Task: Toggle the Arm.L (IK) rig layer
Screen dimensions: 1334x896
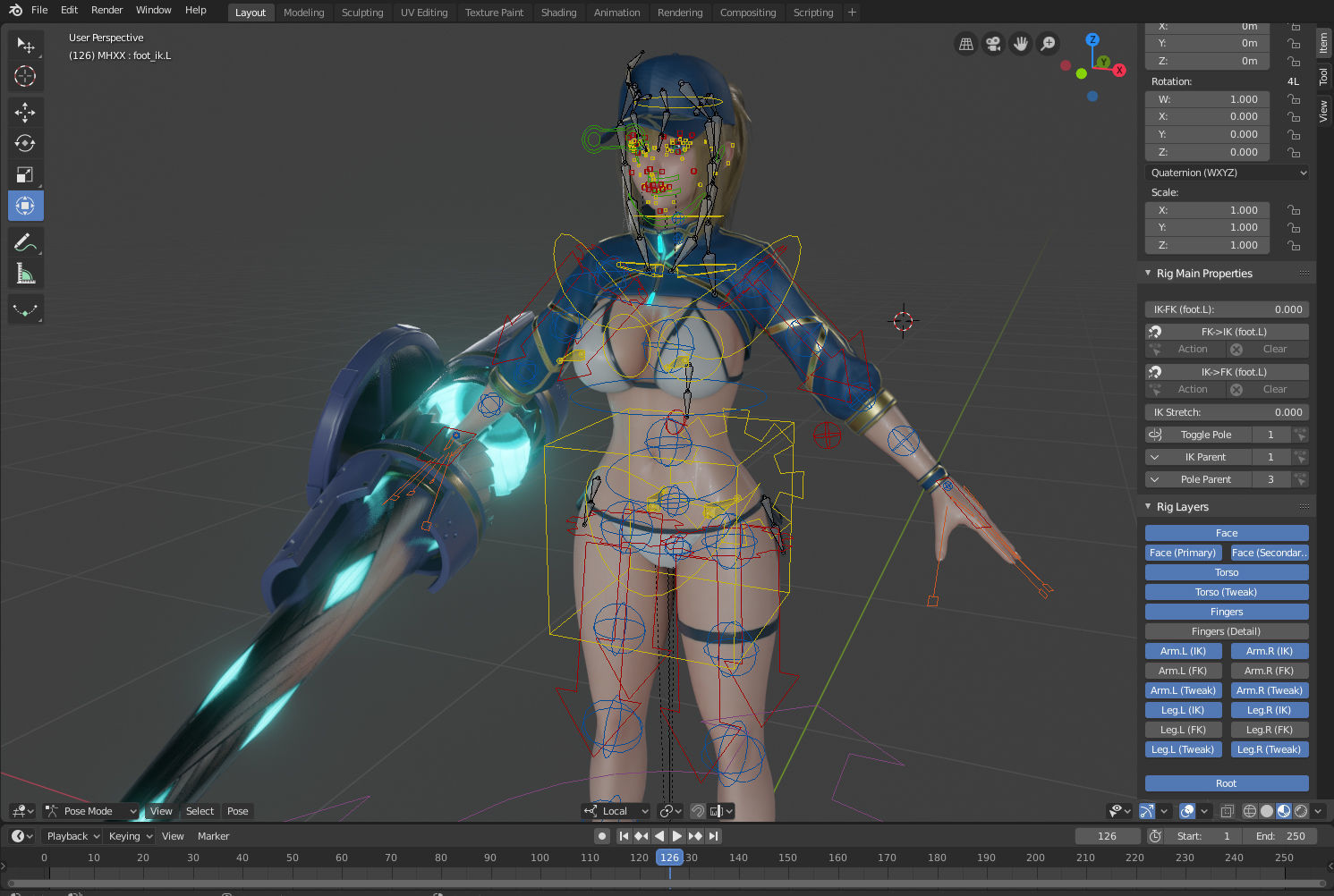Action: tap(1183, 651)
